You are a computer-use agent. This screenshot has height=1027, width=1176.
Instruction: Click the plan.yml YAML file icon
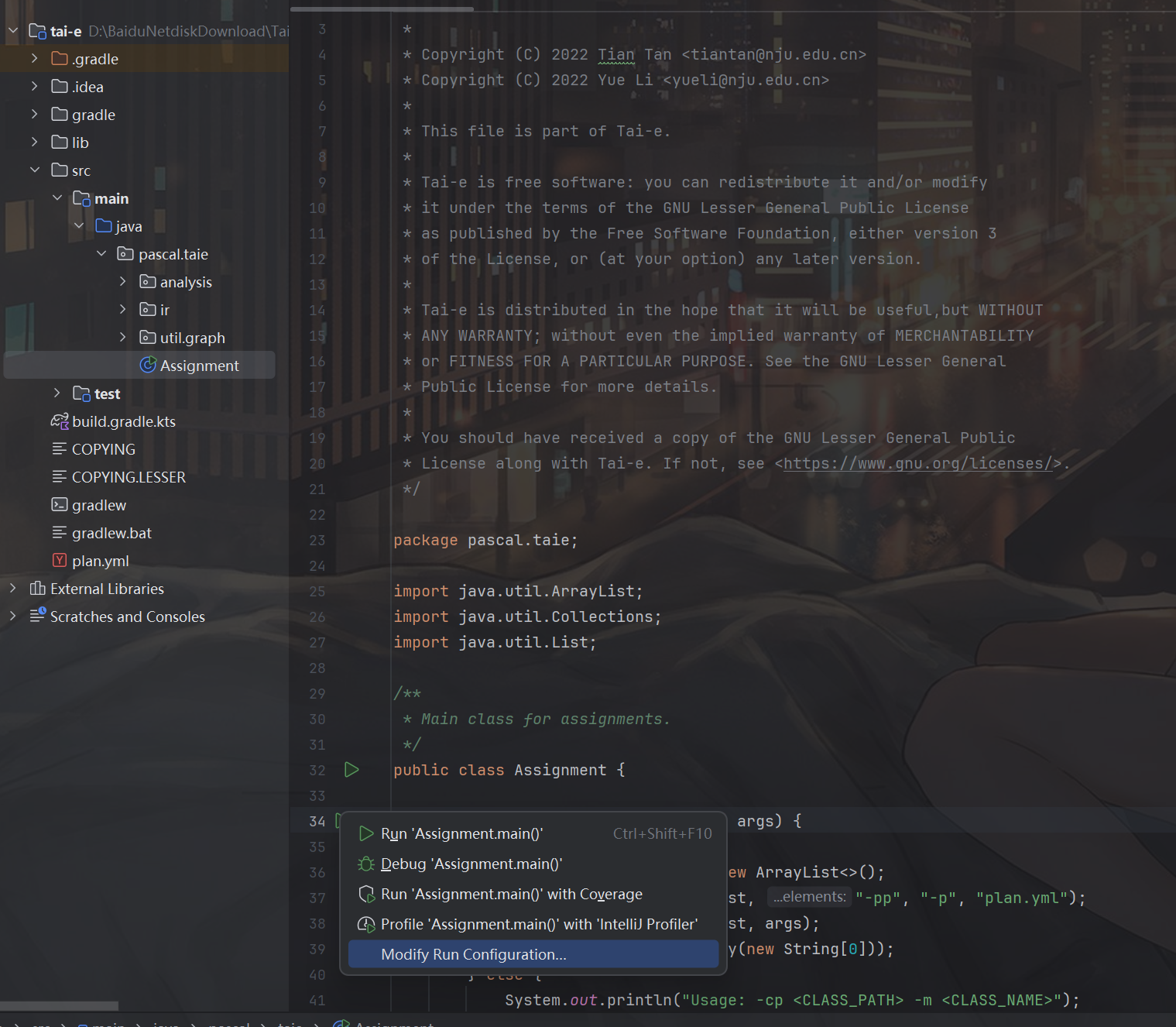[60, 561]
